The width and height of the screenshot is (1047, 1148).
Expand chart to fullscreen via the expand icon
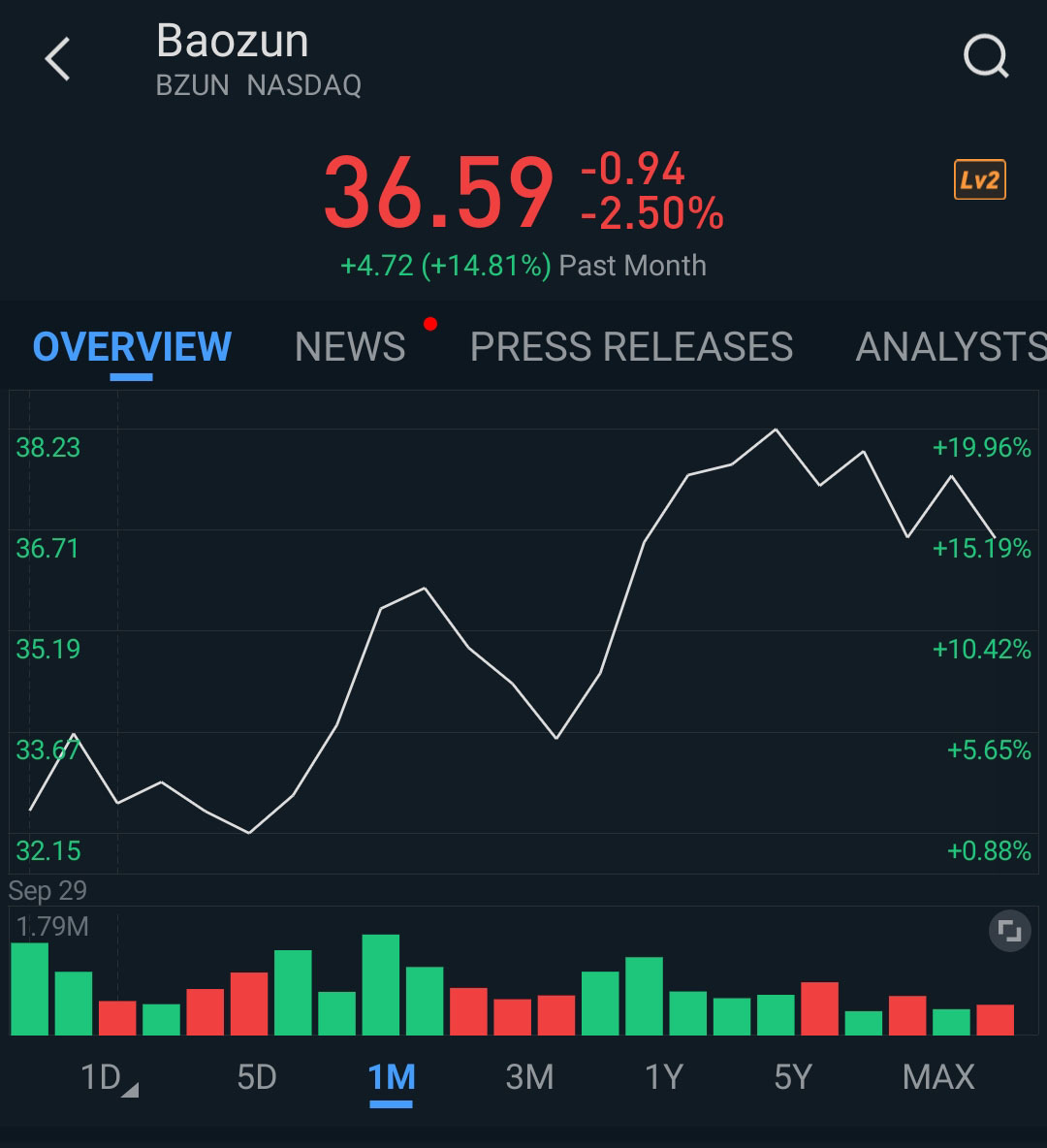click(1009, 931)
